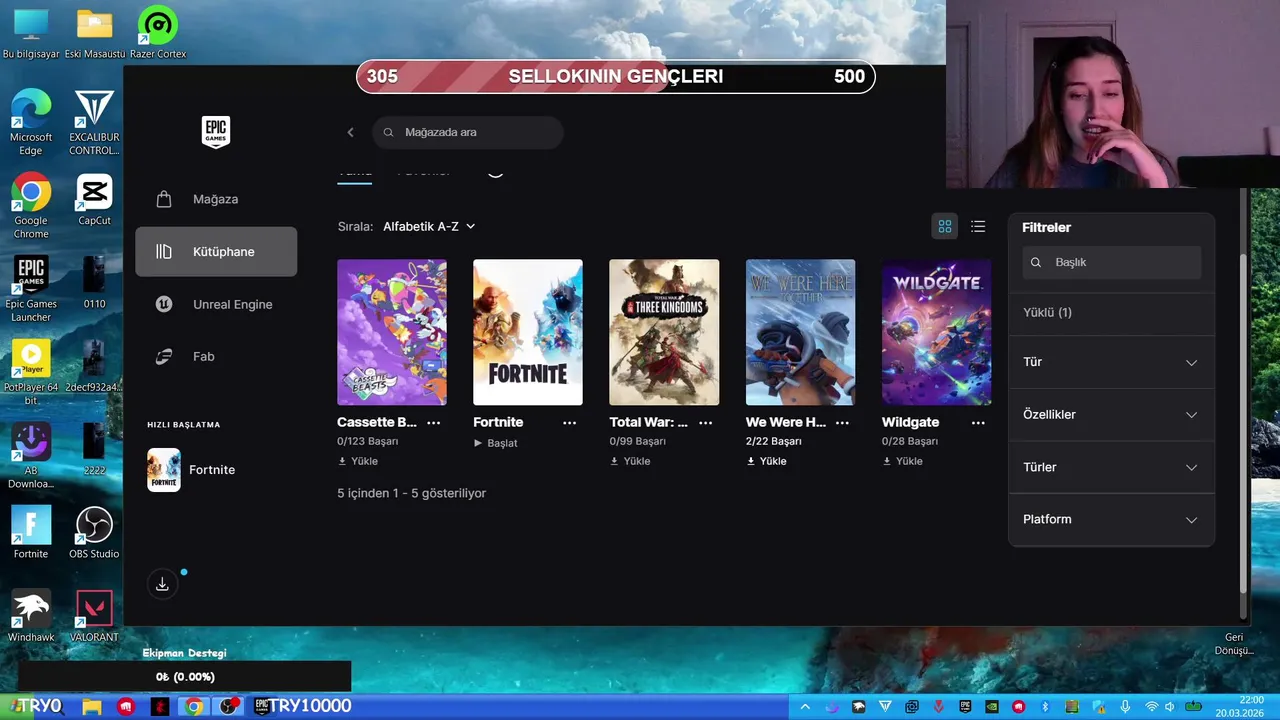Screen dimensions: 1280x720
Task: Open Cassette Beasts three-dot options menu
Action: 434,423
